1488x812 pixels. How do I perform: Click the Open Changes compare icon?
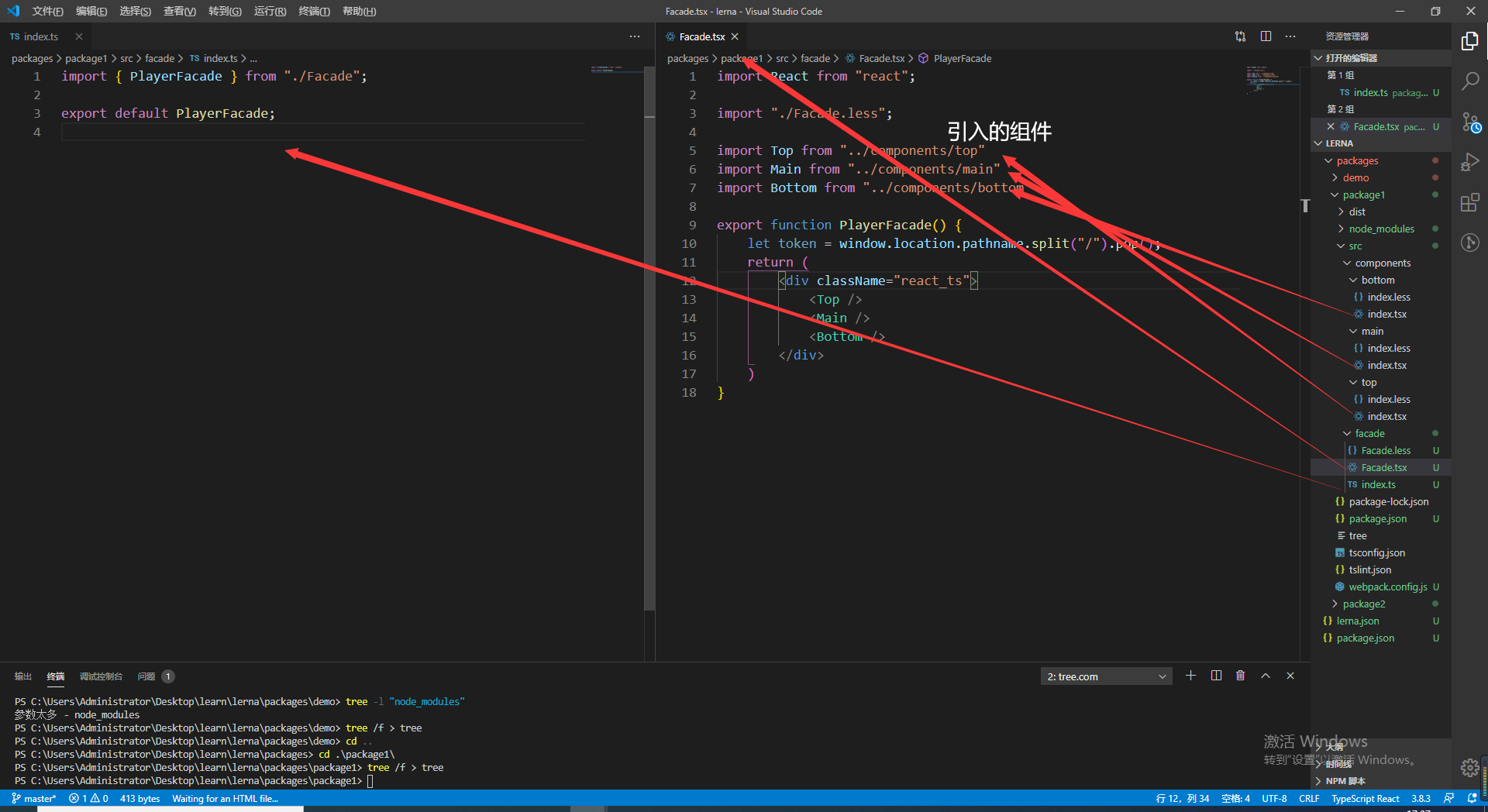click(x=1240, y=36)
